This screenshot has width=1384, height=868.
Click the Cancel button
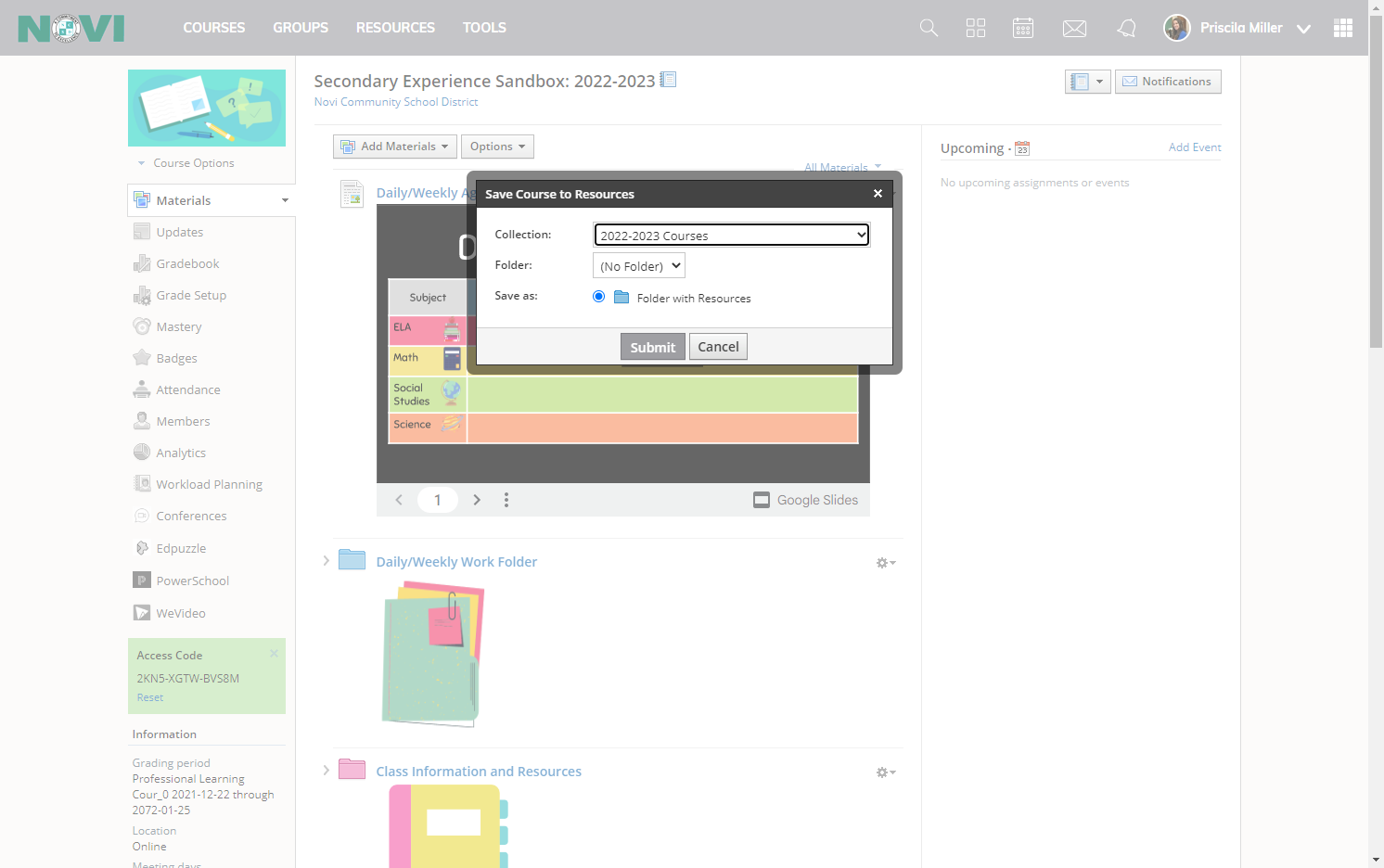pyautogui.click(x=718, y=346)
